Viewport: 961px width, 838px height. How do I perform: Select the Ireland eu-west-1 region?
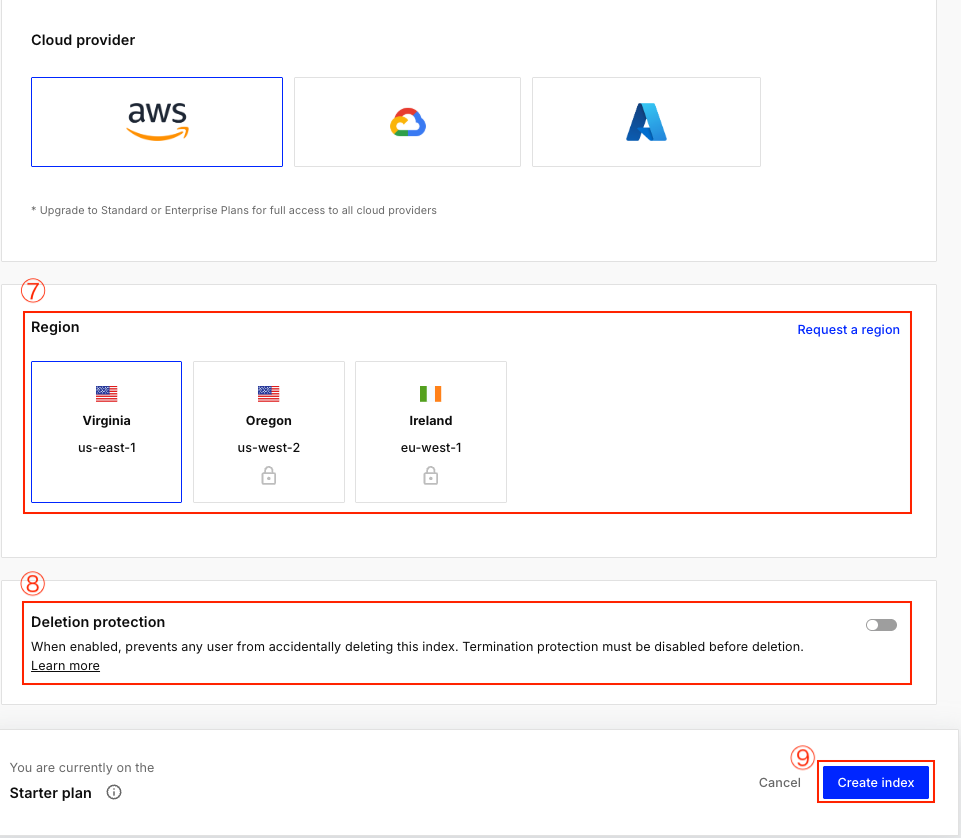431,432
